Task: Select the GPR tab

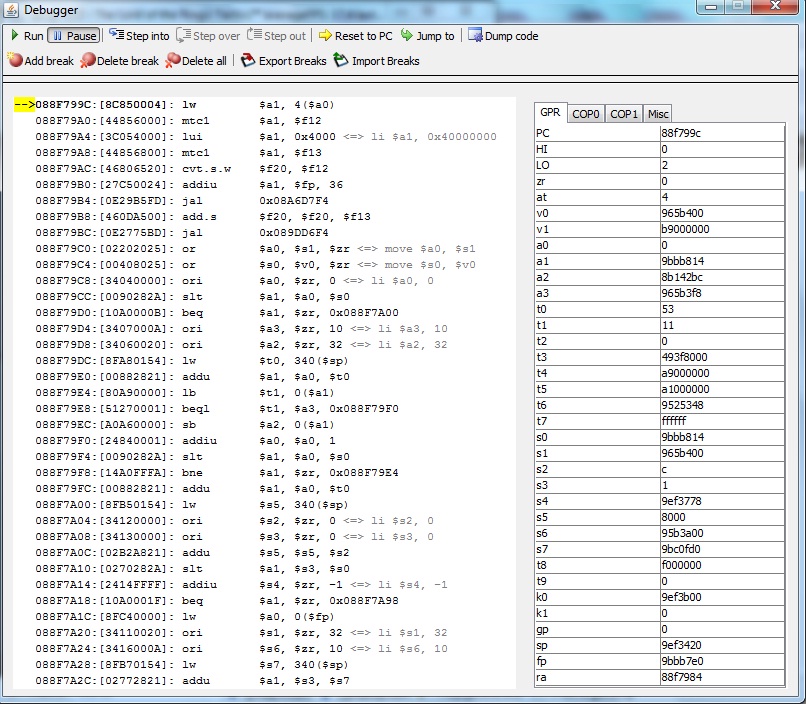Action: click(x=549, y=113)
